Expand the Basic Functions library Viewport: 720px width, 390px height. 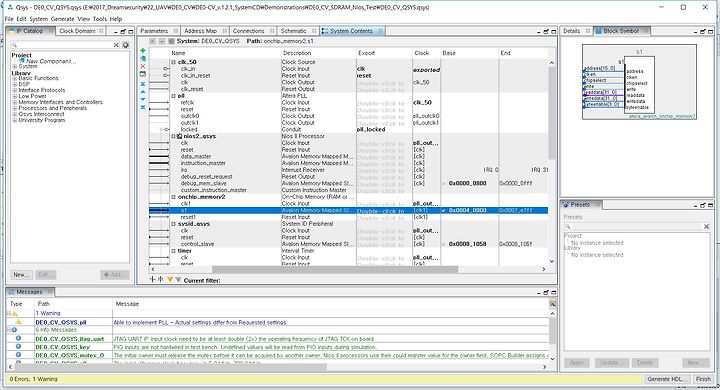(x=15, y=79)
